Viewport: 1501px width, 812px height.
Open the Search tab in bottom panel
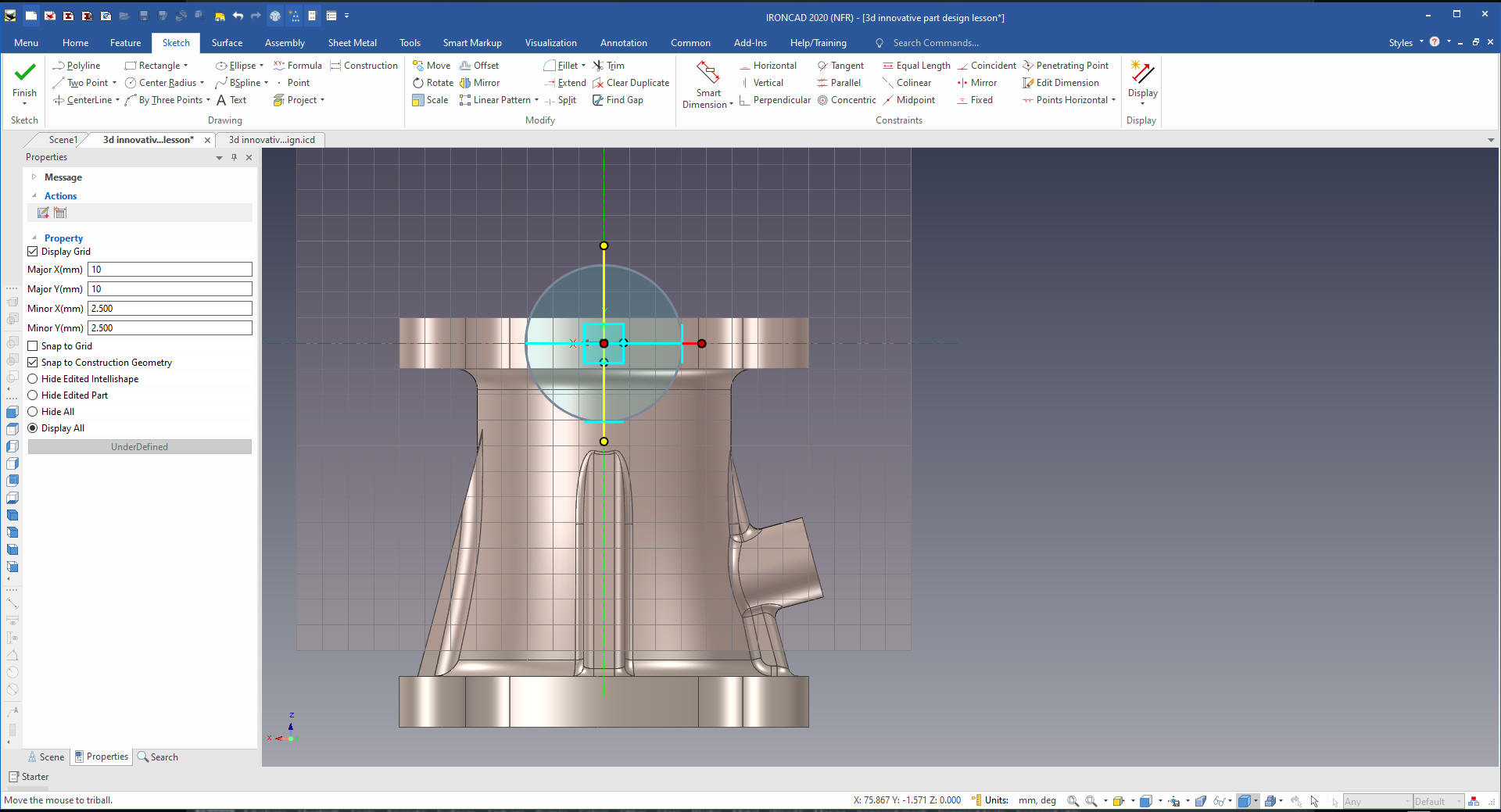coord(157,757)
